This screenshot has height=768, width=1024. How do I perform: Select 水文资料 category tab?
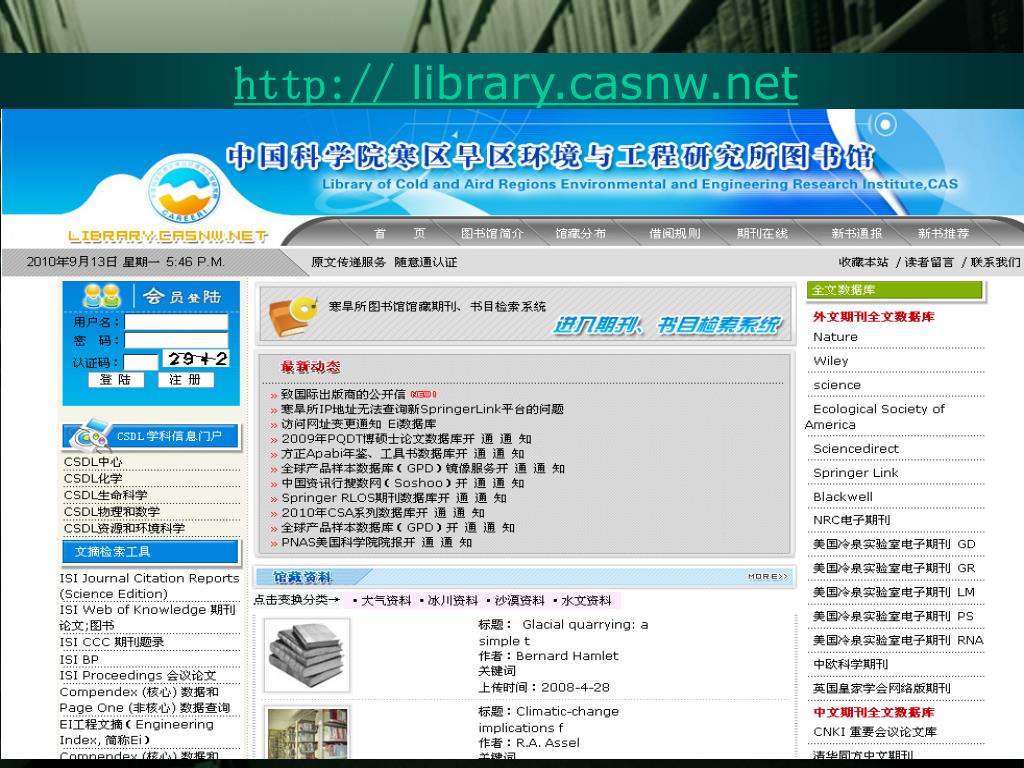[x=586, y=601]
